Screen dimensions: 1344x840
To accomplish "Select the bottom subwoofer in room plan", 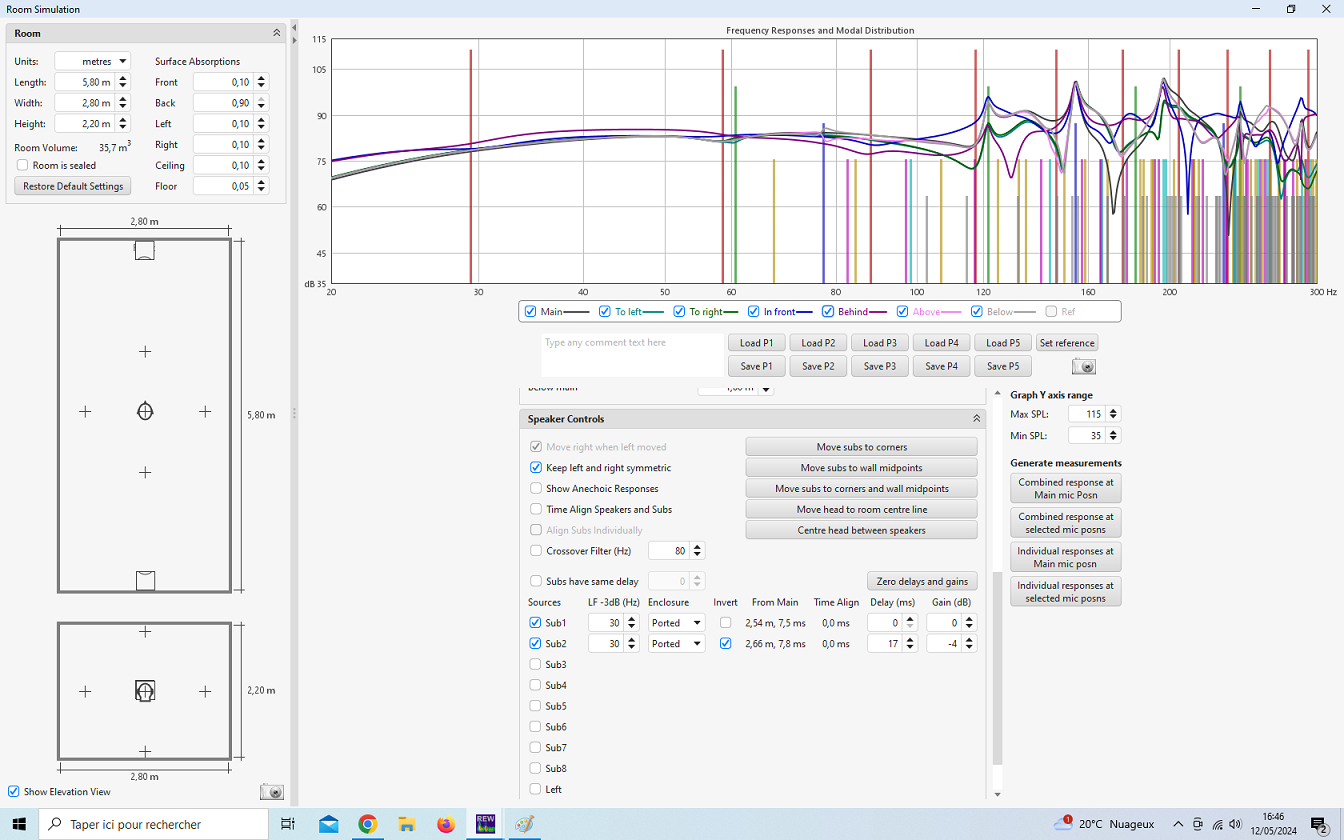I will click(145, 580).
